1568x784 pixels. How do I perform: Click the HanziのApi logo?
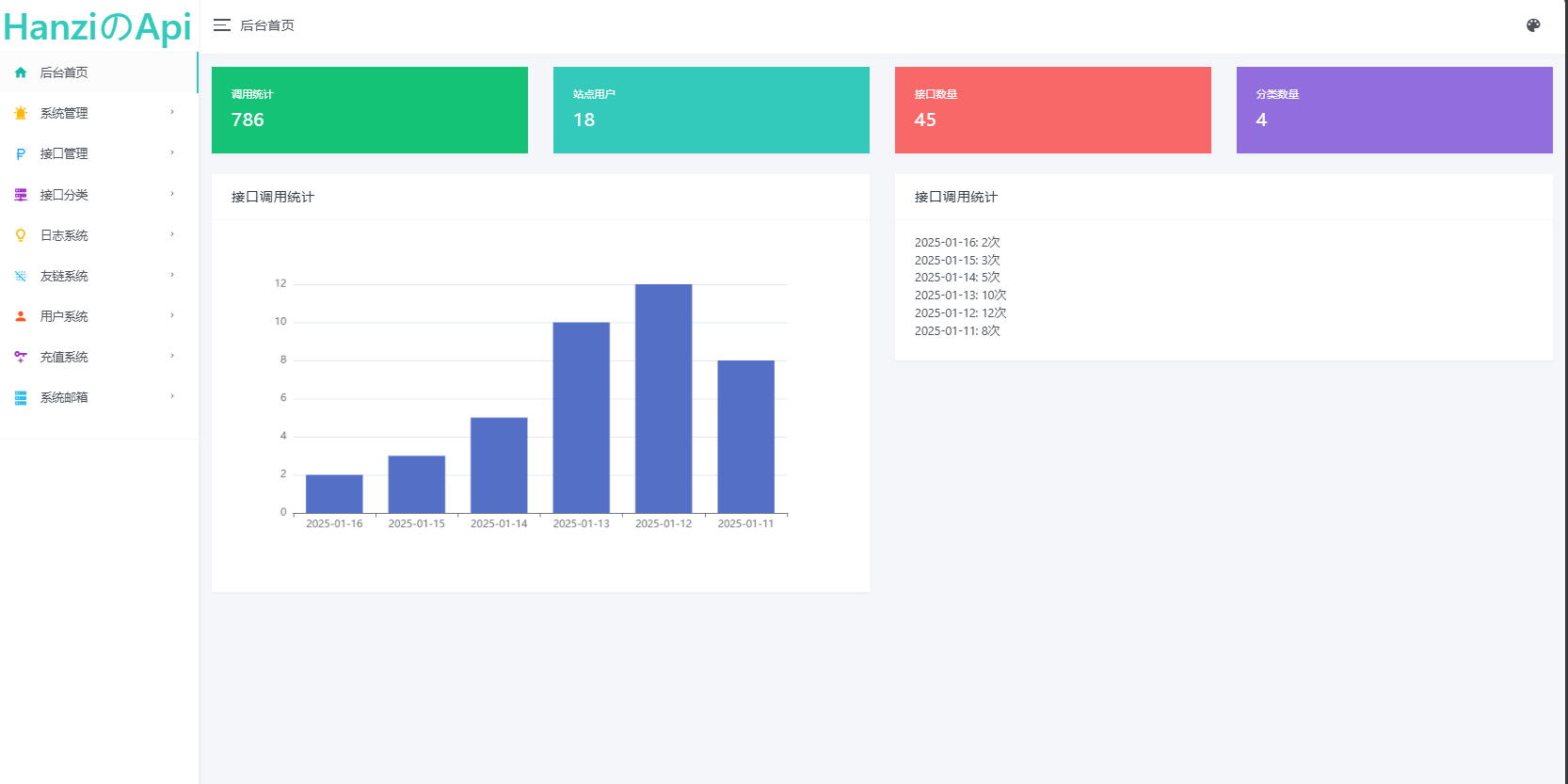click(98, 27)
